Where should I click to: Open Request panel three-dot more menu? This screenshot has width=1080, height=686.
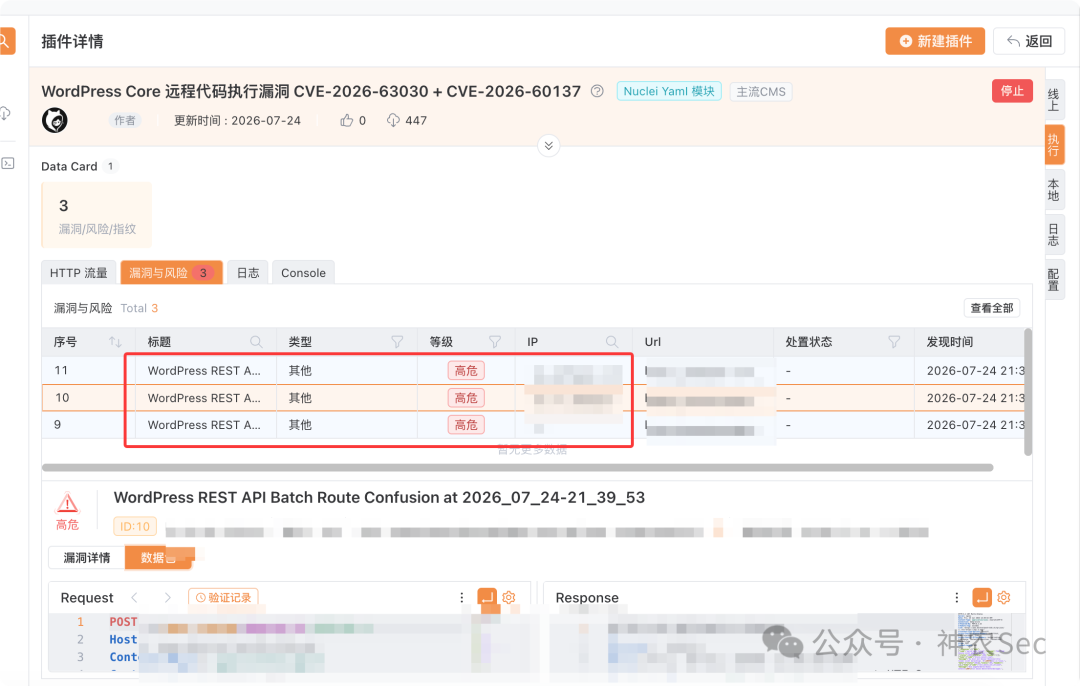pyautogui.click(x=461, y=597)
